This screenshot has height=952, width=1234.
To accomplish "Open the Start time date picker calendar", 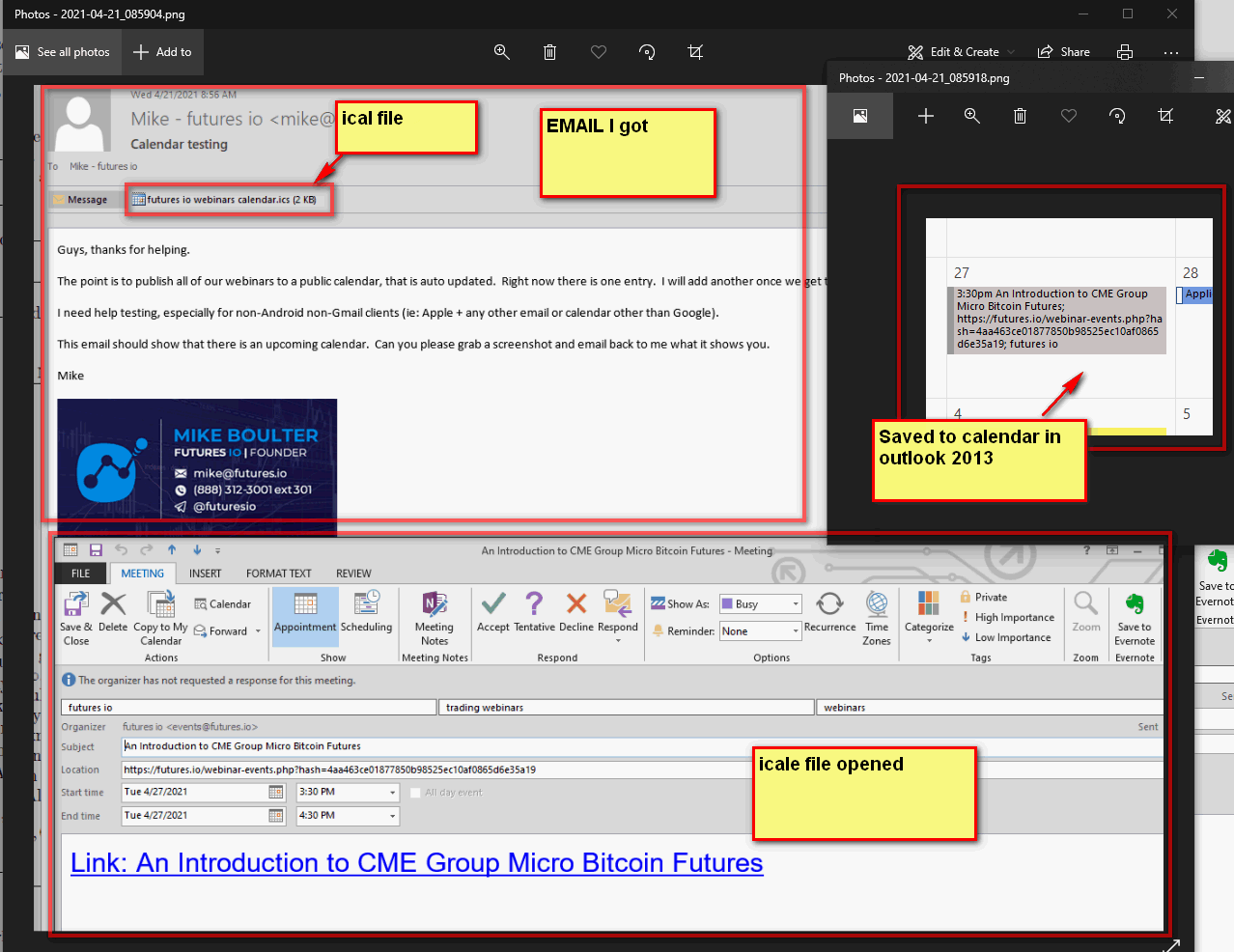I will 276,793.
